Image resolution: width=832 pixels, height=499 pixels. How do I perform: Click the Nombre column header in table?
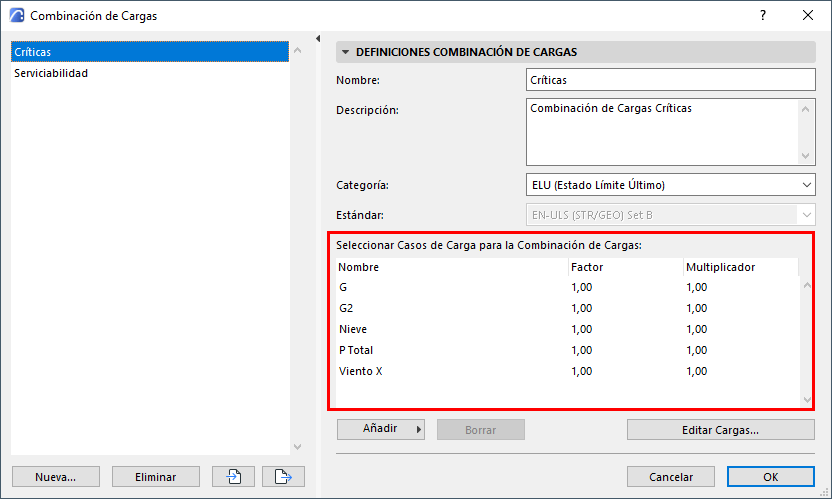[x=452, y=267]
